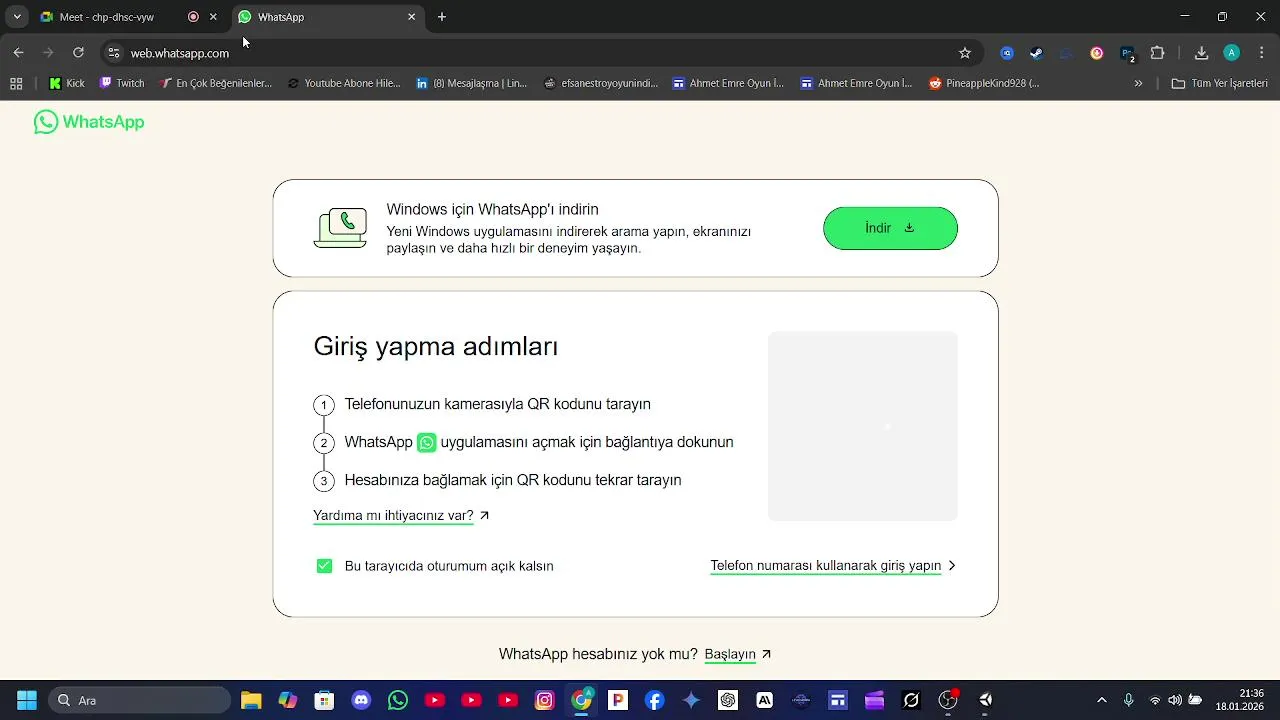Uncheck 'Bu tarayıcıda oturumum açık kalsın'
This screenshot has width=1280, height=720.
pos(324,566)
